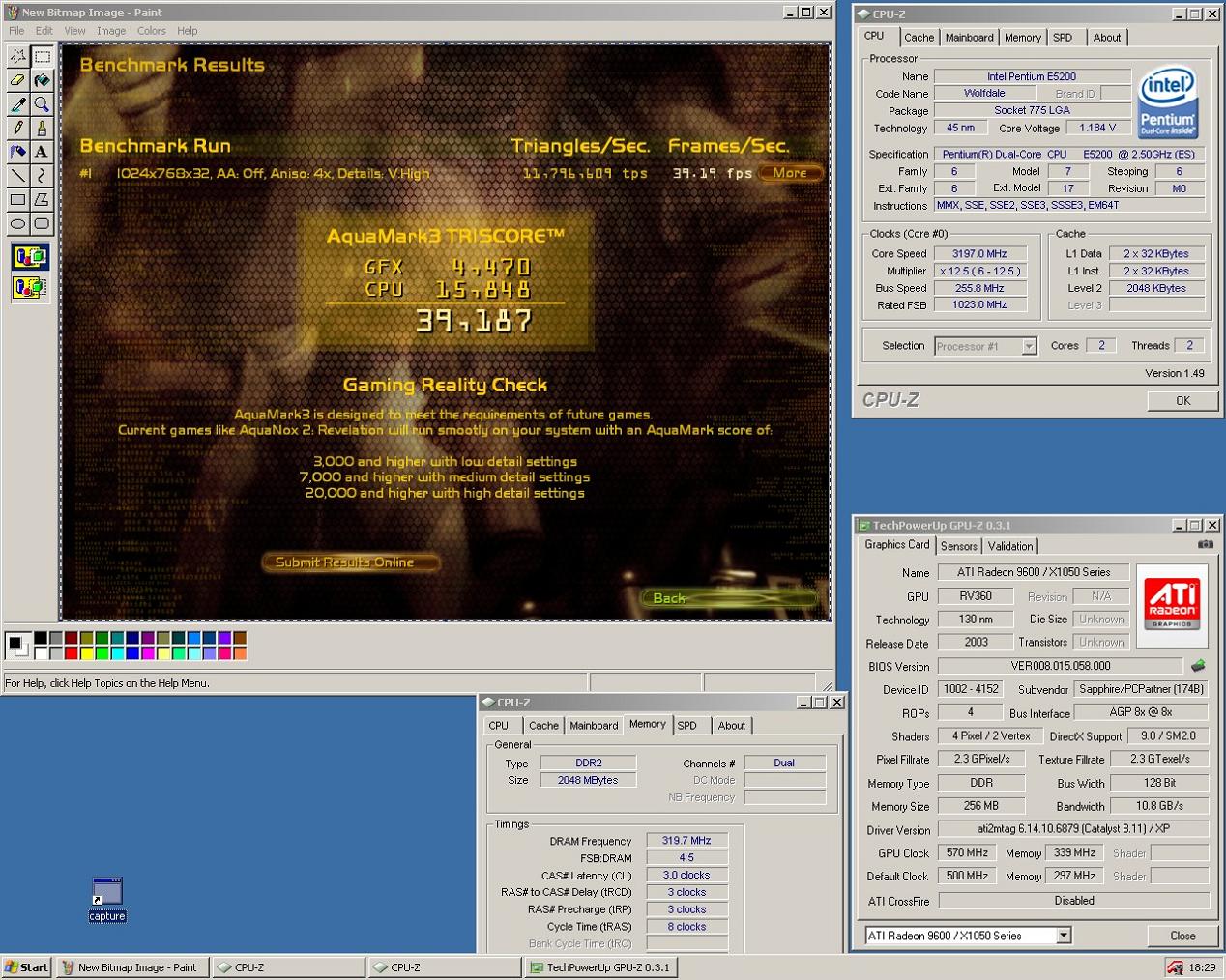Choose the Pencil tool in Paint
Viewport: 1226px width, 980px height.
(17, 128)
